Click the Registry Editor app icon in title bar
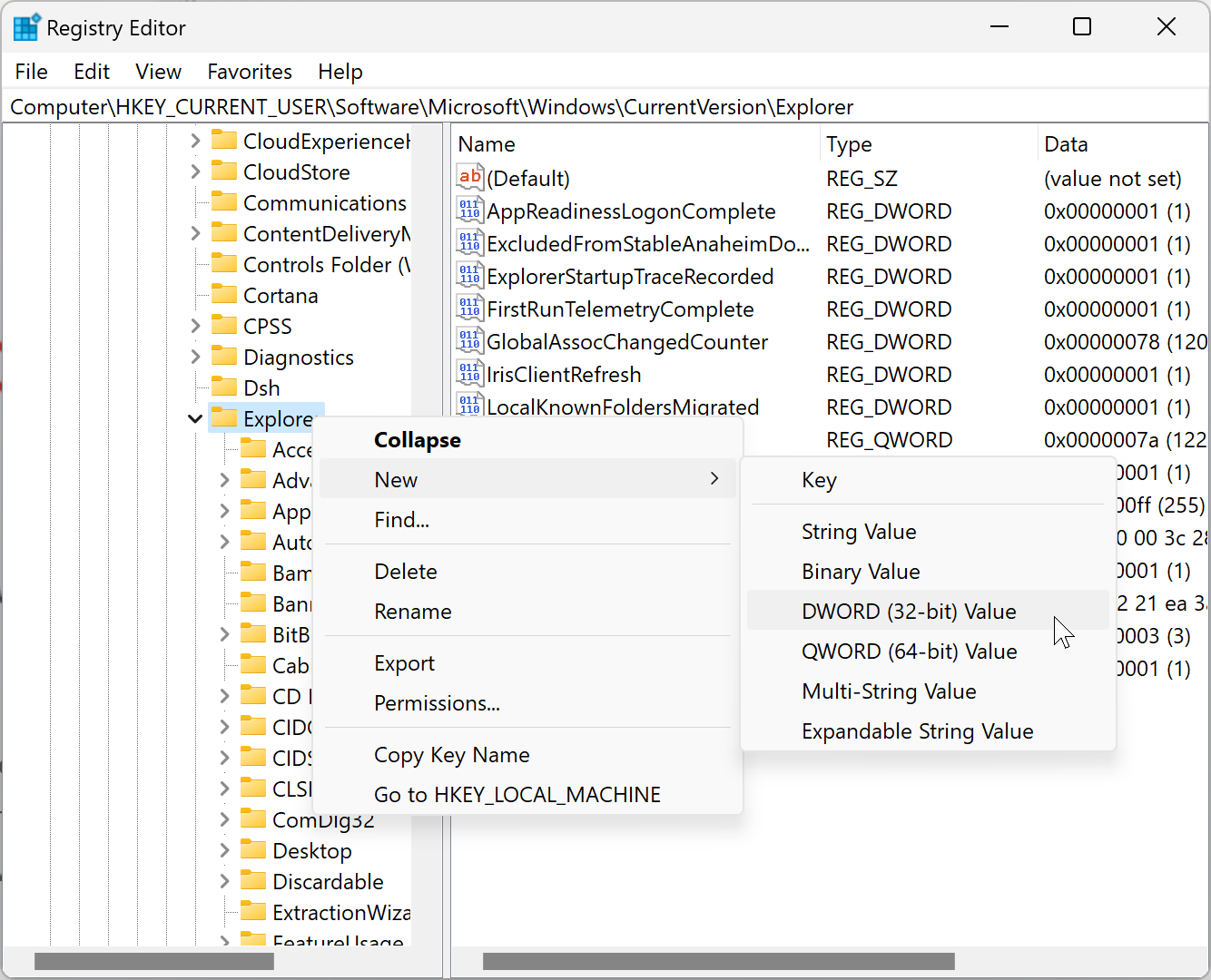Viewport: 1211px width, 980px height. click(25, 28)
